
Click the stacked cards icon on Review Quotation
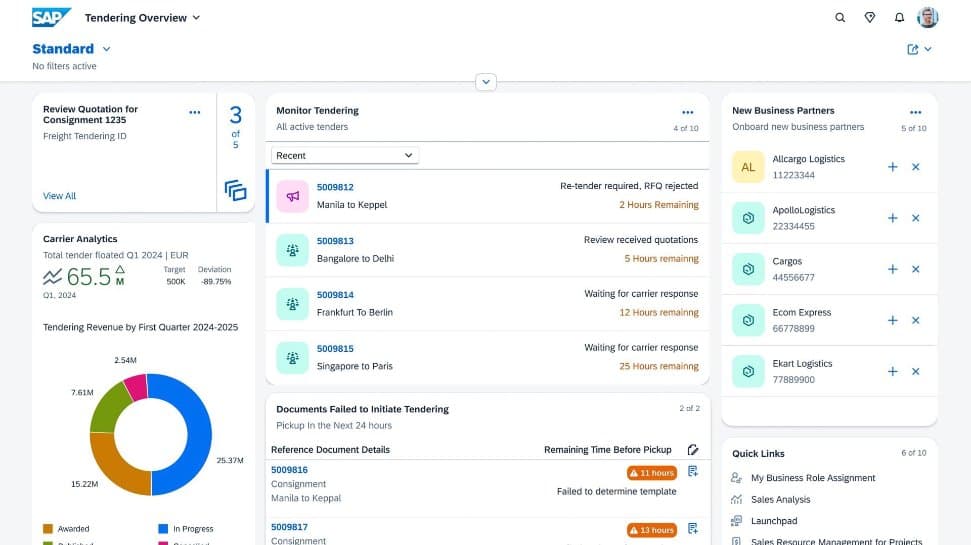[236, 190]
